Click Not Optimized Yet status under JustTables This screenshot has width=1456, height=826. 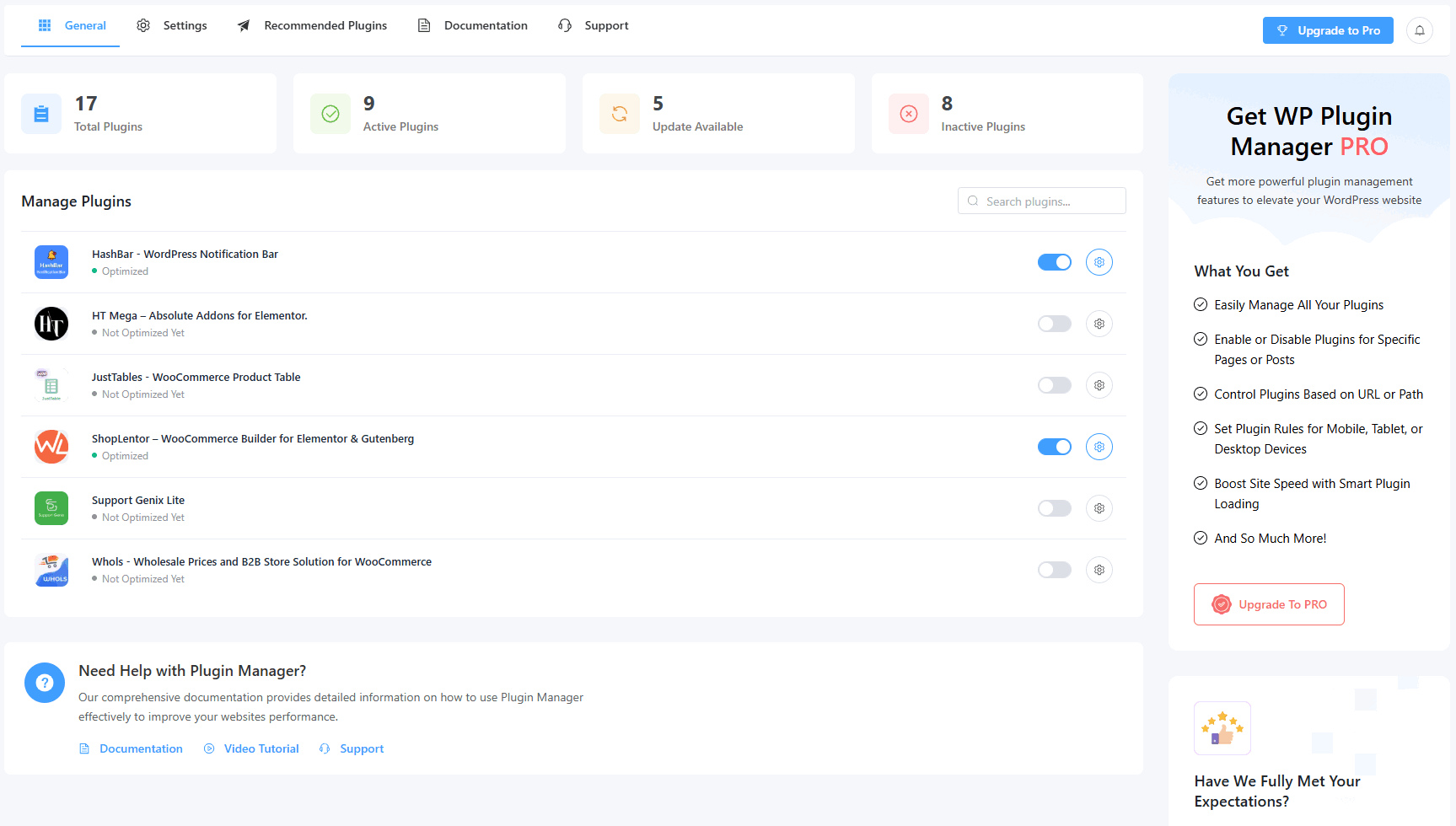click(x=138, y=394)
